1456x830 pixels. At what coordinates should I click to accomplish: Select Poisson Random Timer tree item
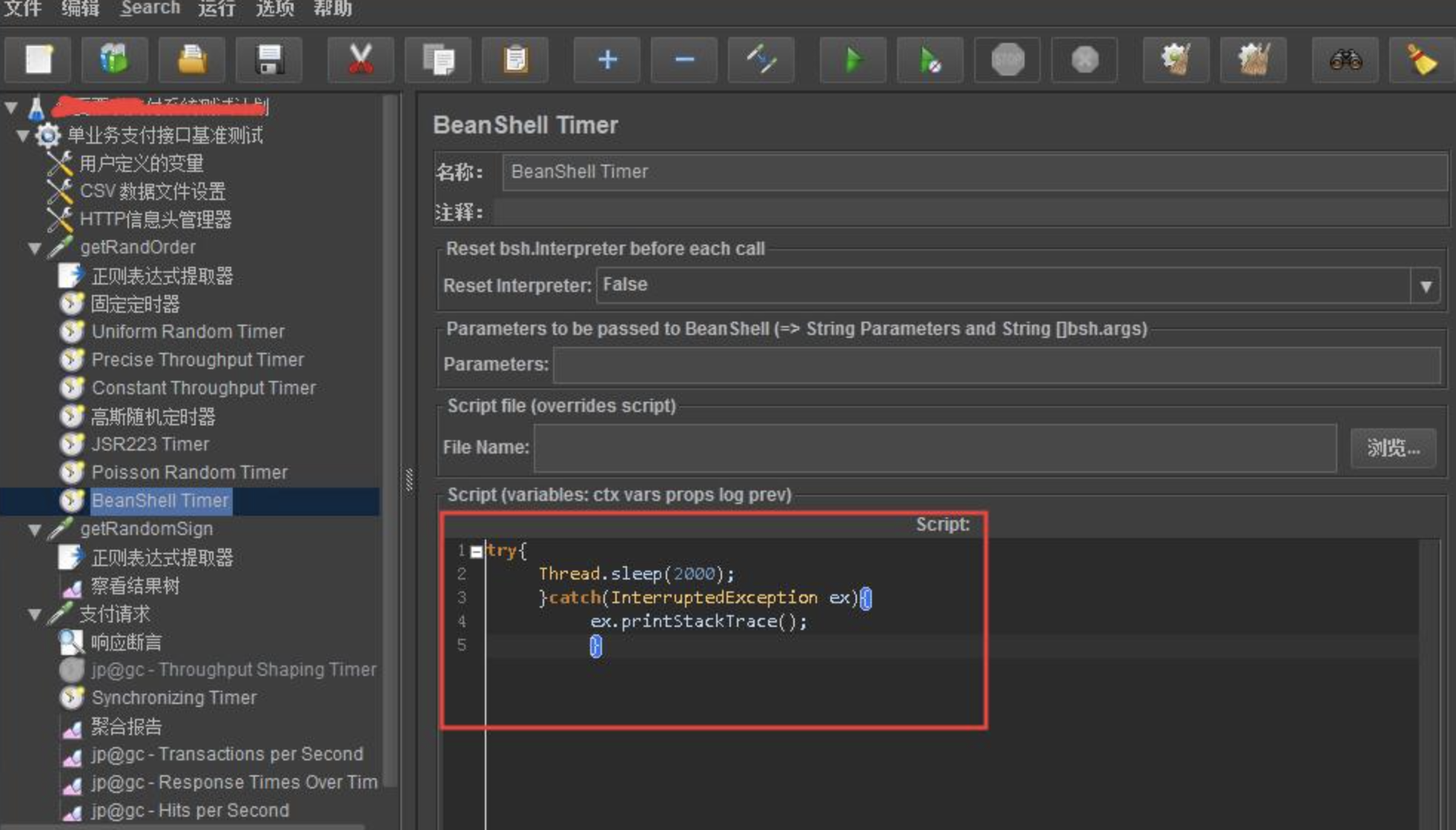190,473
